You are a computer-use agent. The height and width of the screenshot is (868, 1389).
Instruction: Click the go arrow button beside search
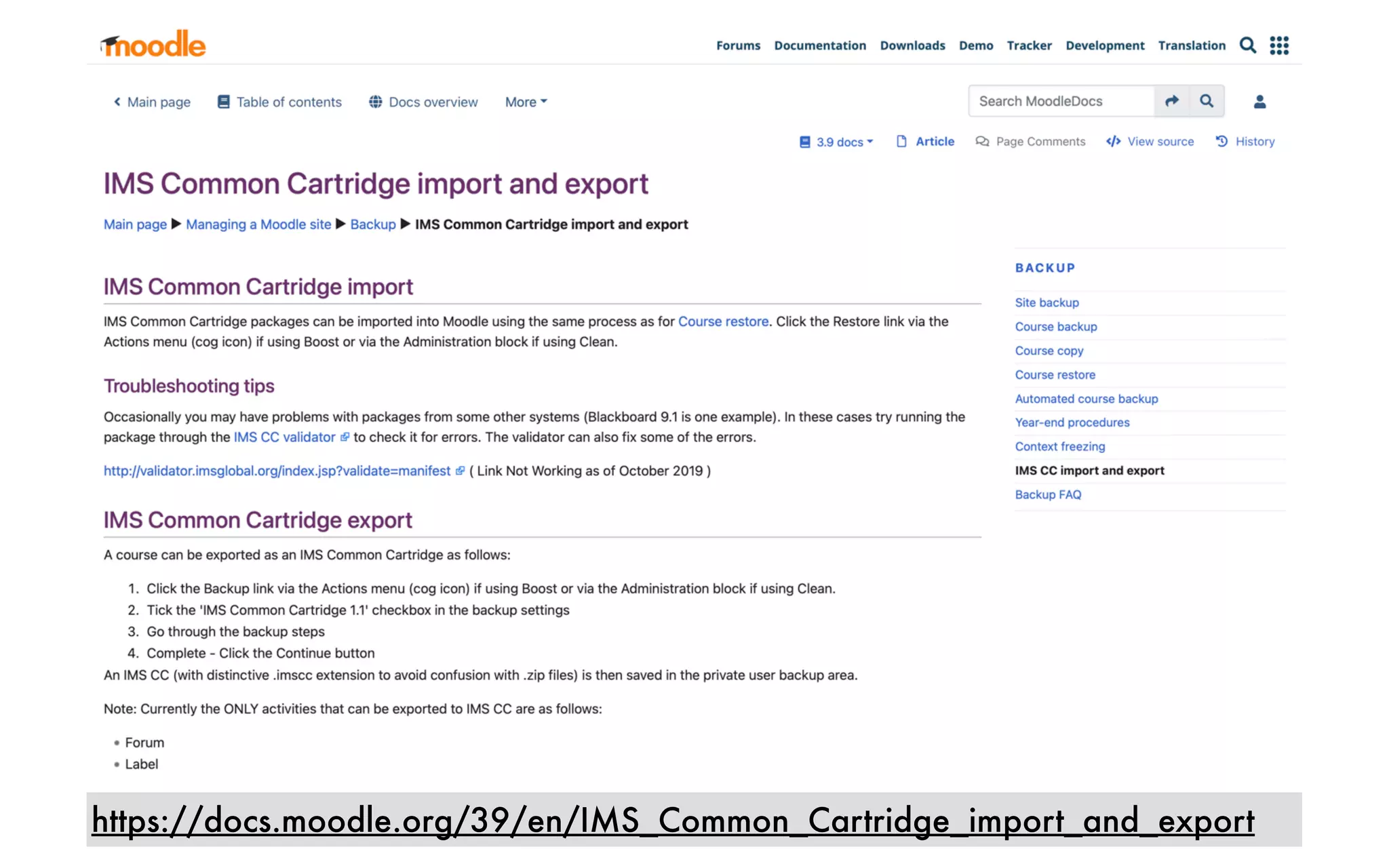point(1172,101)
